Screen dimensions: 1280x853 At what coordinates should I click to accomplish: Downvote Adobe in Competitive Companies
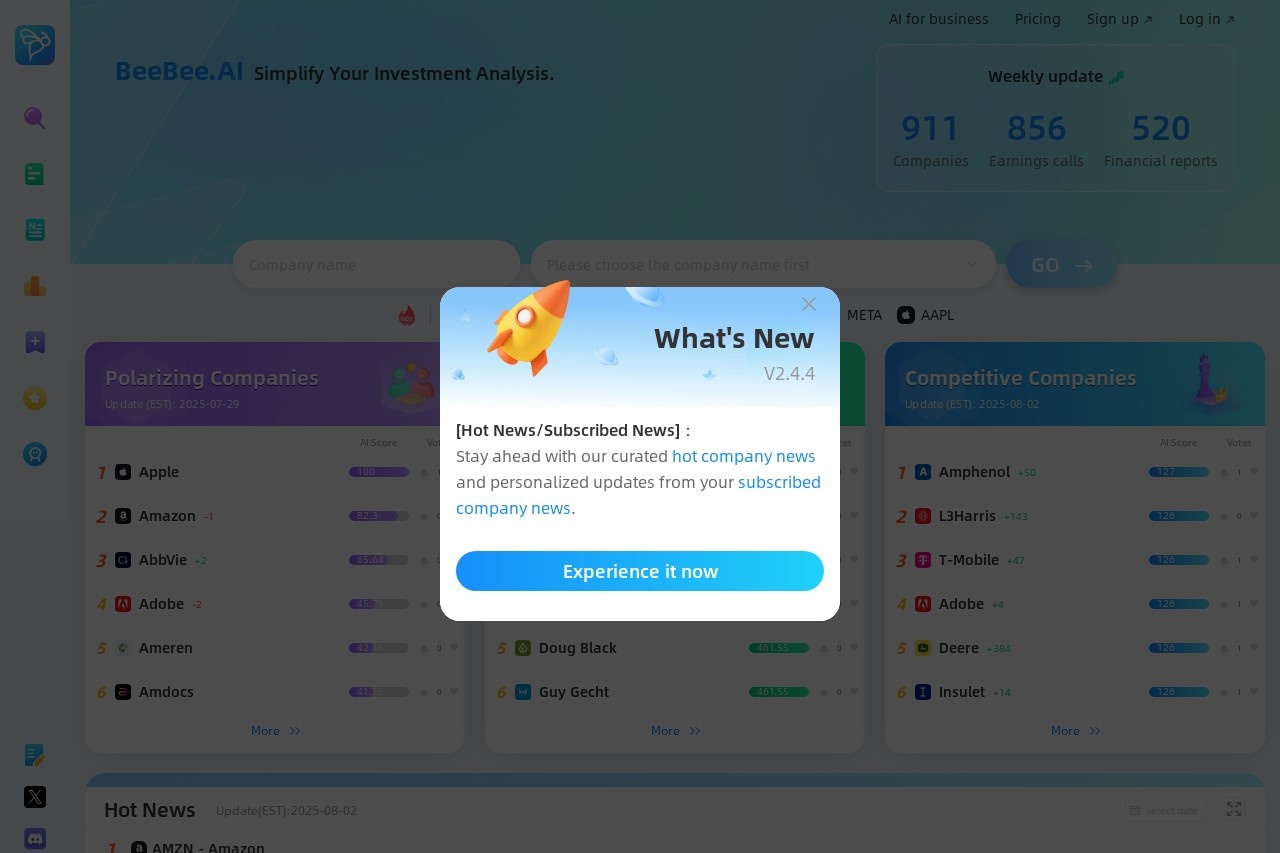click(1254, 604)
